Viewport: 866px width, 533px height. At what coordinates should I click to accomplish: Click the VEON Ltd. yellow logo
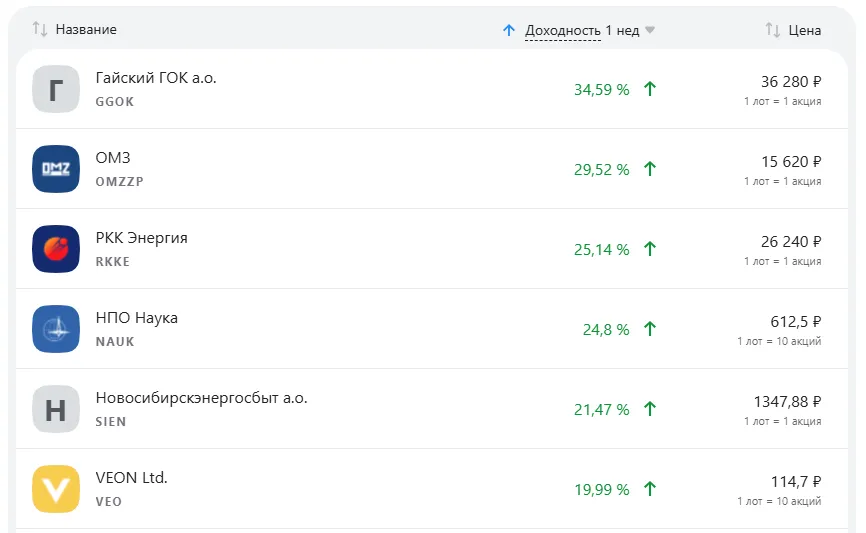tap(56, 489)
